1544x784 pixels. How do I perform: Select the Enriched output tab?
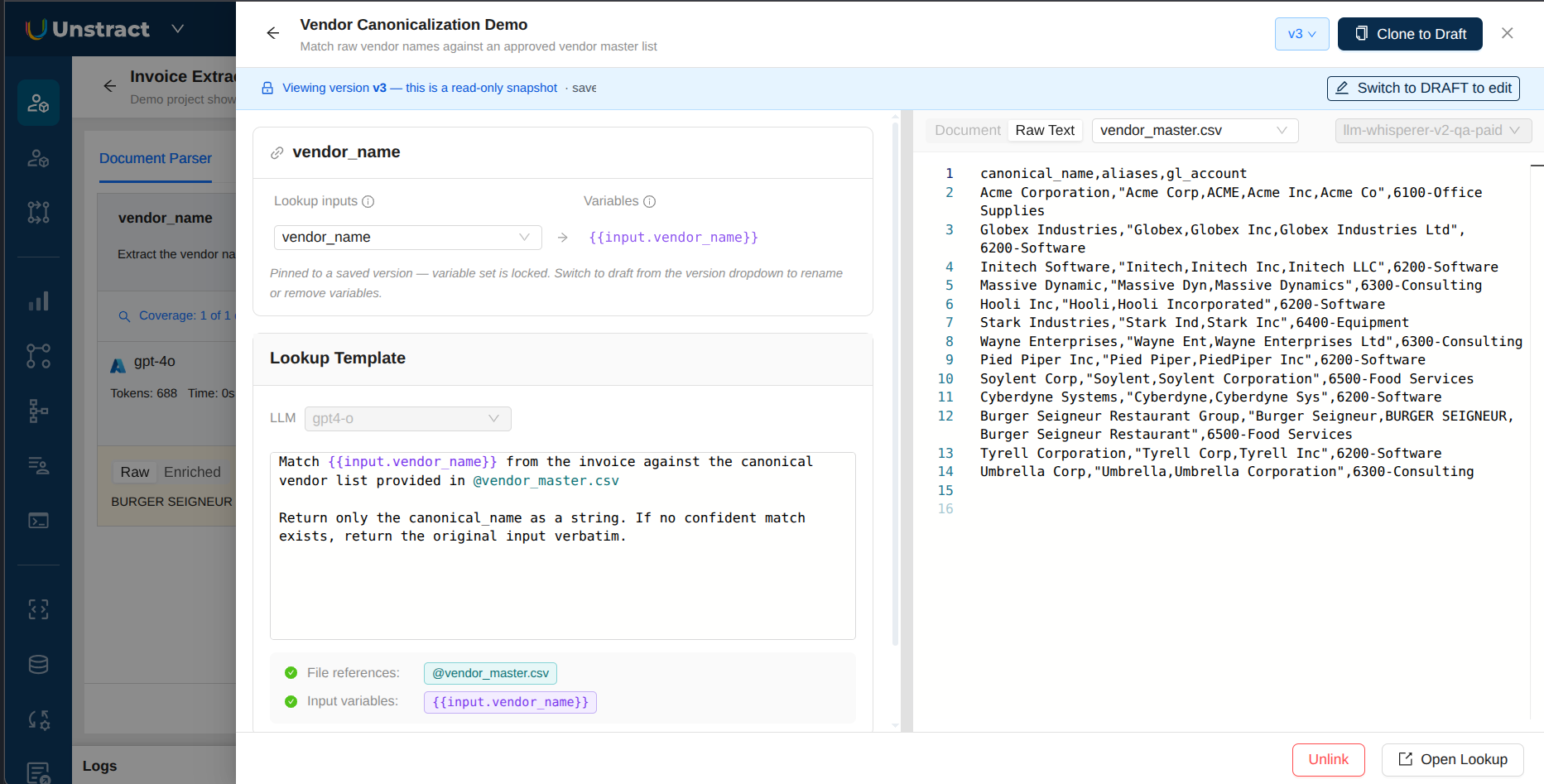[192, 472]
